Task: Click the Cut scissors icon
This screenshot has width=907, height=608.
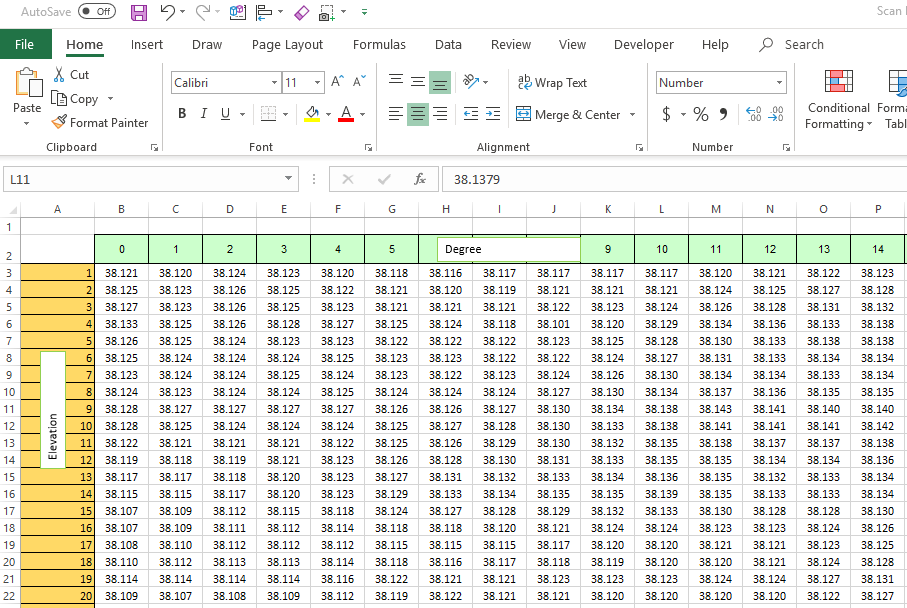Action: [x=60, y=75]
